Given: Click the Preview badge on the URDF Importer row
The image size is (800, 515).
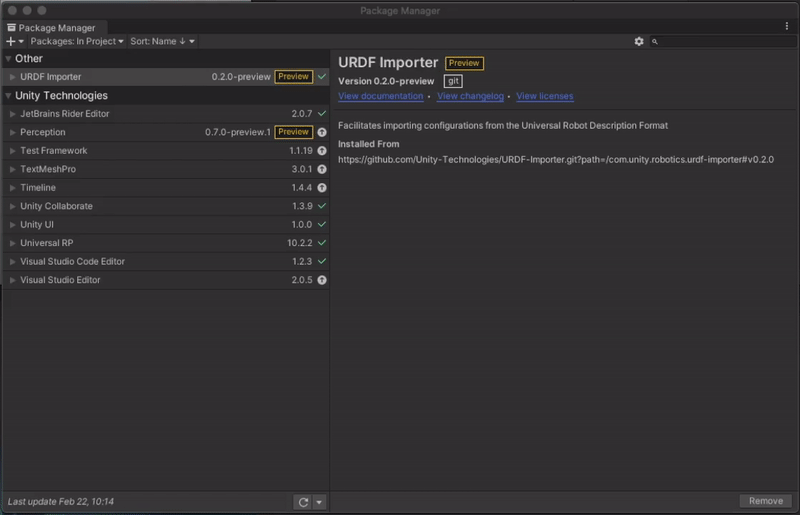Looking at the screenshot, I should [x=293, y=77].
